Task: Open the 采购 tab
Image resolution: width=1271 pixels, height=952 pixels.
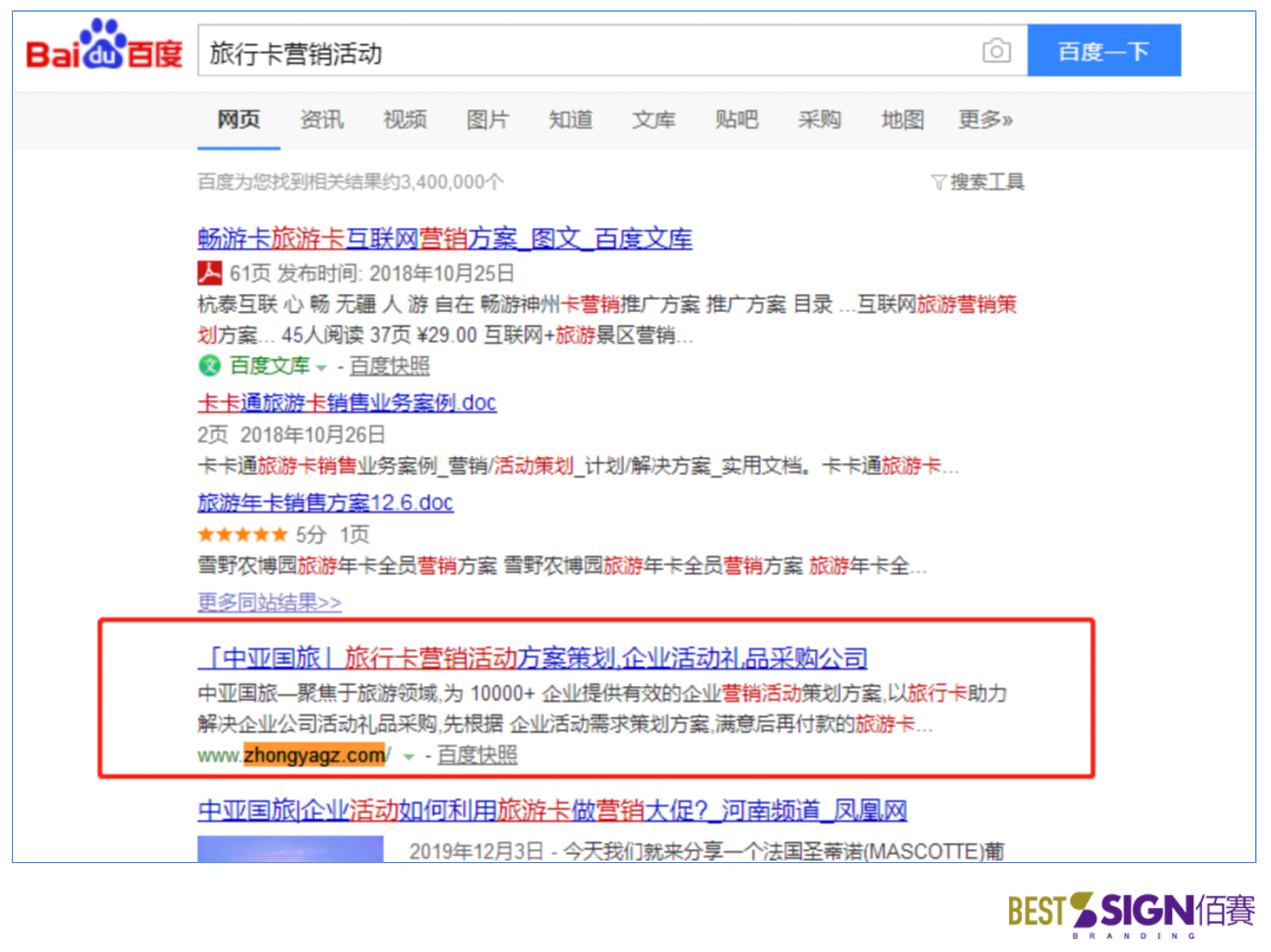Action: tap(820, 120)
